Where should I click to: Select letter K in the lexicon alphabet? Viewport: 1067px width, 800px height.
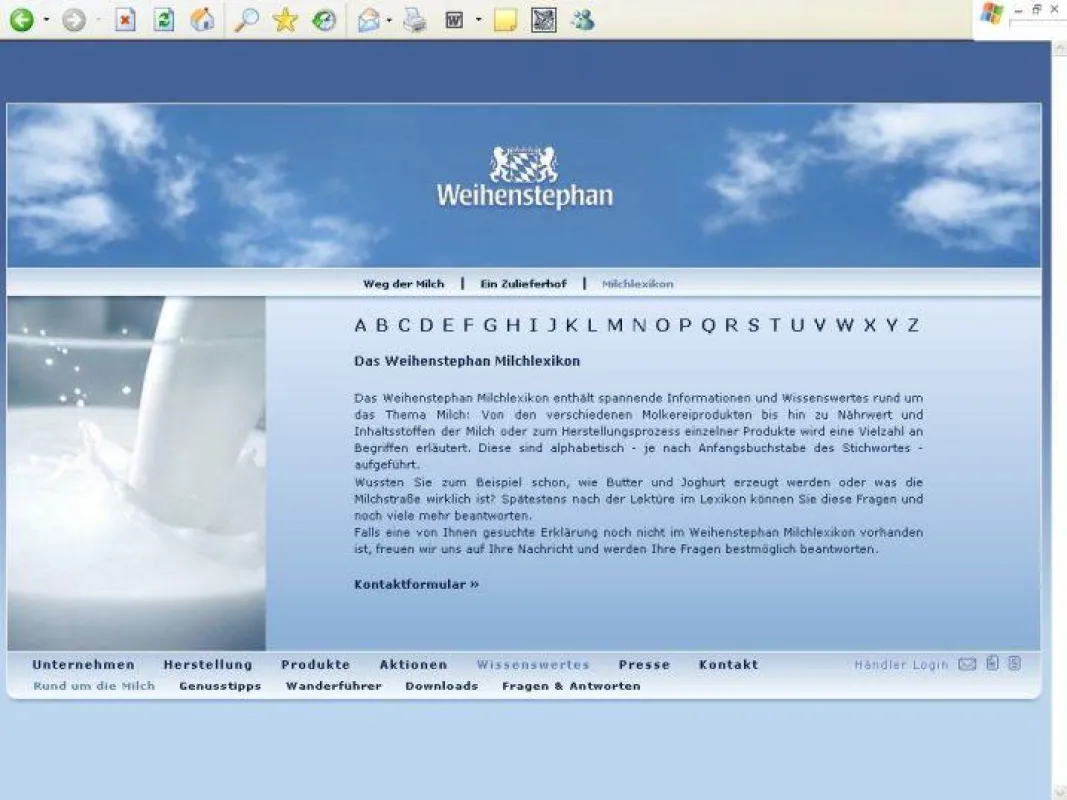[x=572, y=325]
